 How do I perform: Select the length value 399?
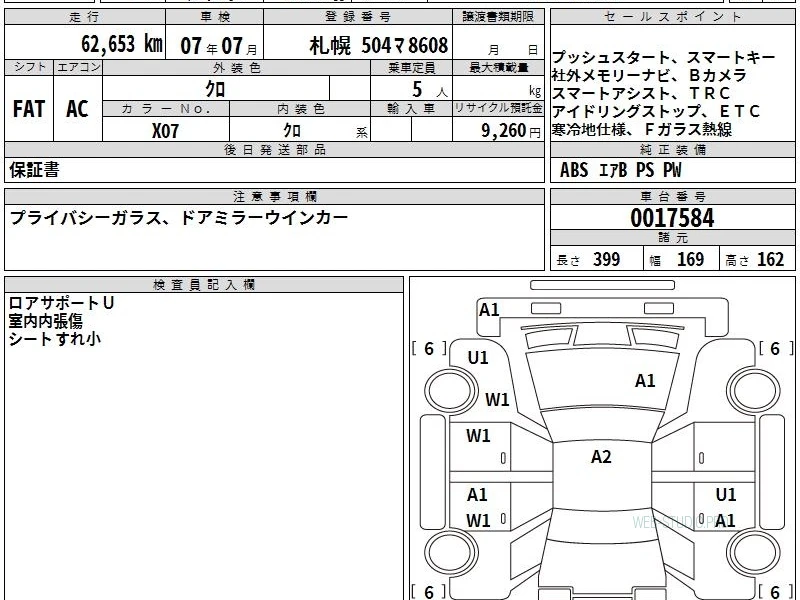[x=607, y=259]
